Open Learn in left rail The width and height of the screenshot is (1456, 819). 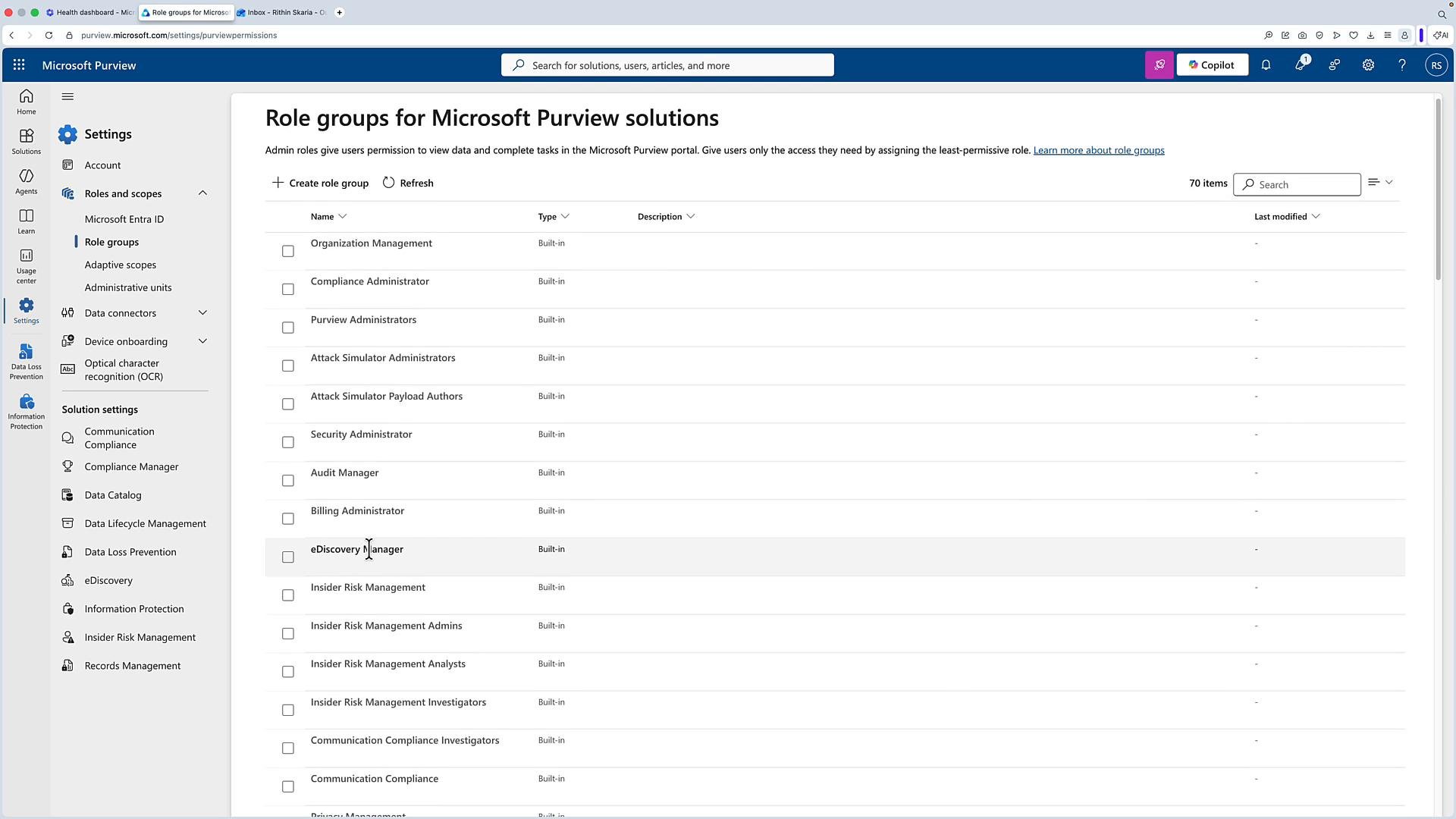pyautogui.click(x=27, y=221)
